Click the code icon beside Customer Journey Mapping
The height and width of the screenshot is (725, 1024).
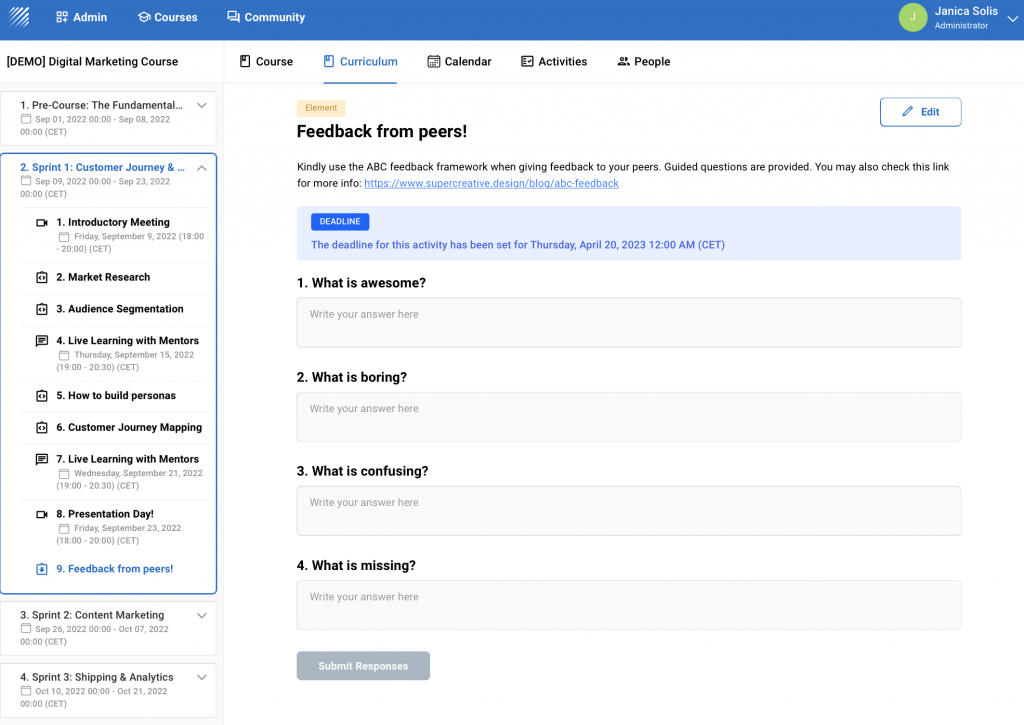[42, 428]
